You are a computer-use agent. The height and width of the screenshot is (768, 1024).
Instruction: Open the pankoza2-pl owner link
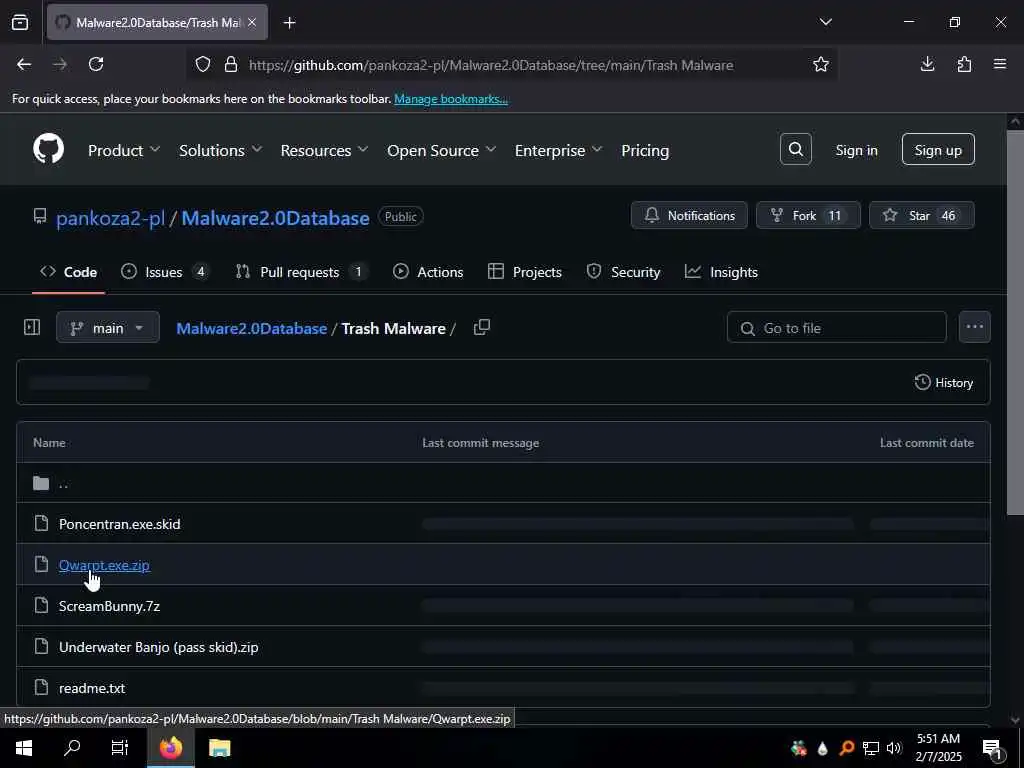click(x=110, y=217)
